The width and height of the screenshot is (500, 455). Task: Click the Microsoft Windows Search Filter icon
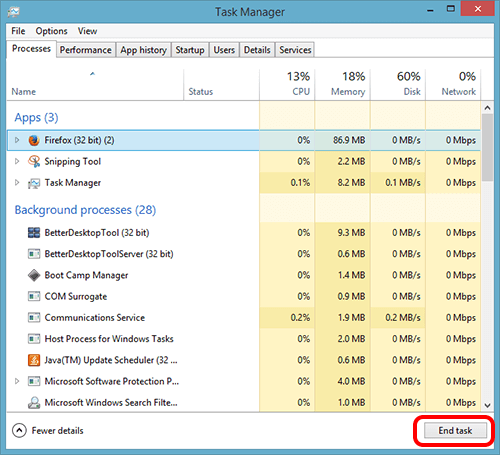(x=34, y=403)
